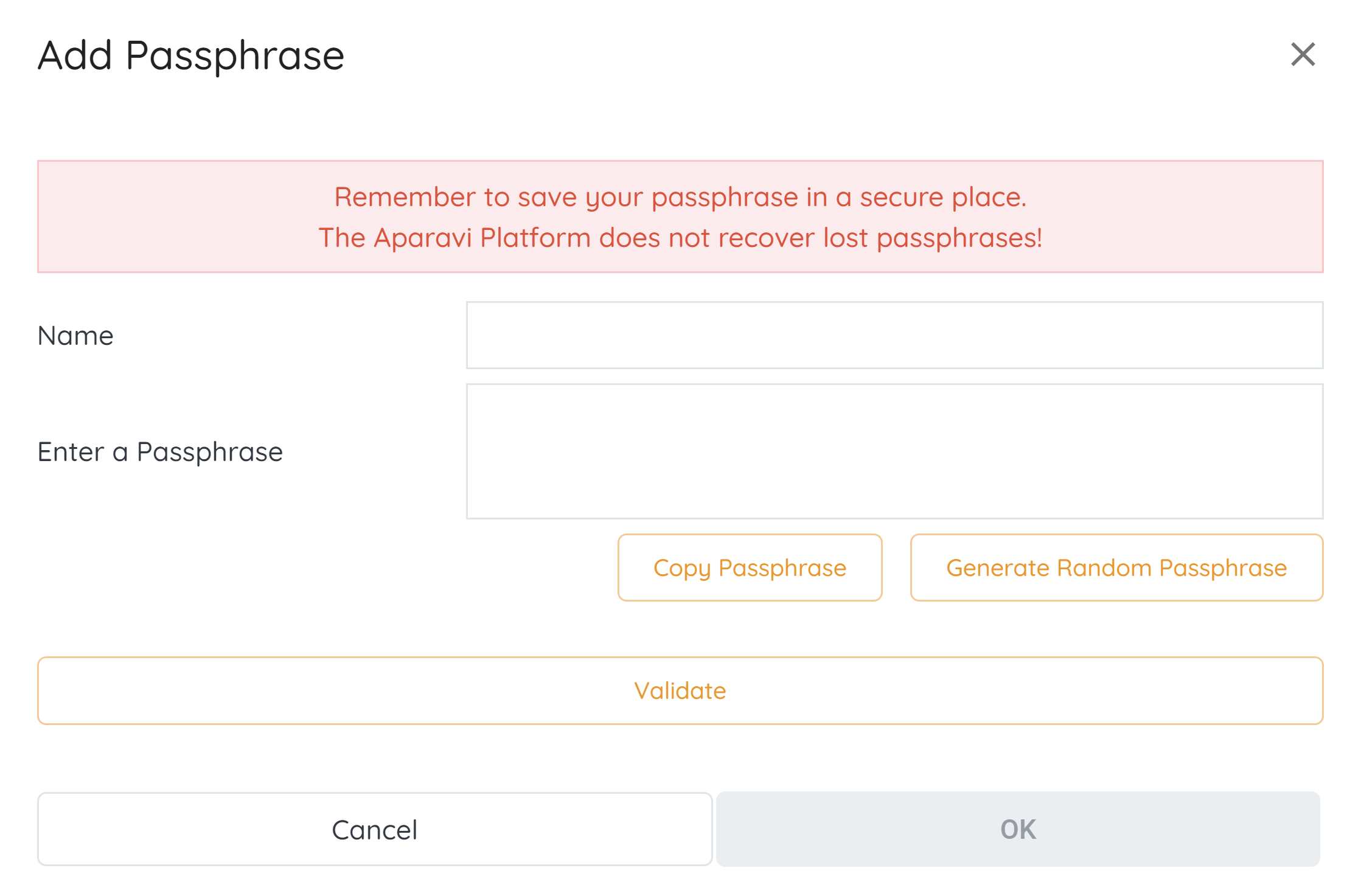The height and width of the screenshot is (896, 1361).
Task: Place cursor in the large passphrase box
Action: [894, 451]
